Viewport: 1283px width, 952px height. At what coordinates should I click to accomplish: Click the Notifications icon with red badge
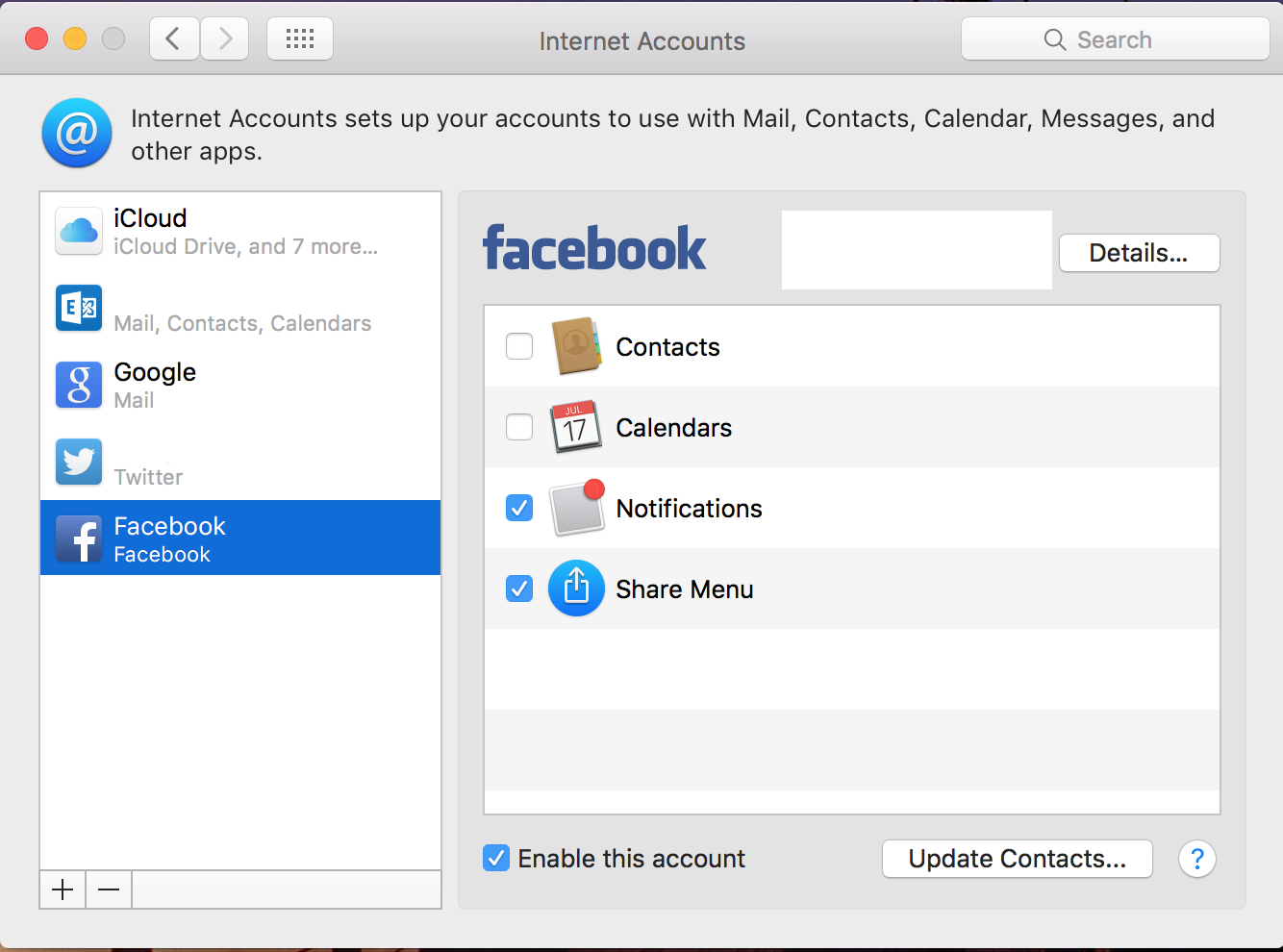tap(576, 508)
